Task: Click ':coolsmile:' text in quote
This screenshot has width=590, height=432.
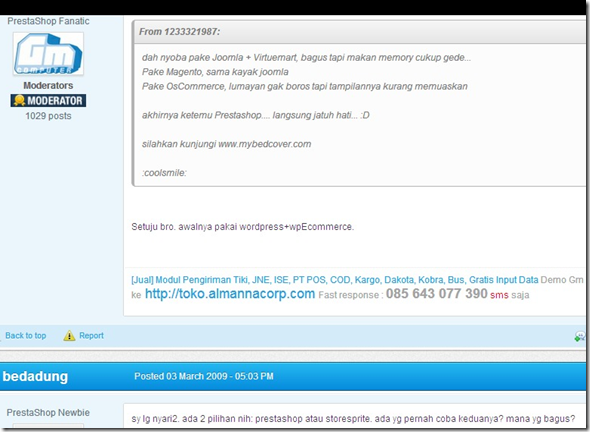Action: (164, 173)
